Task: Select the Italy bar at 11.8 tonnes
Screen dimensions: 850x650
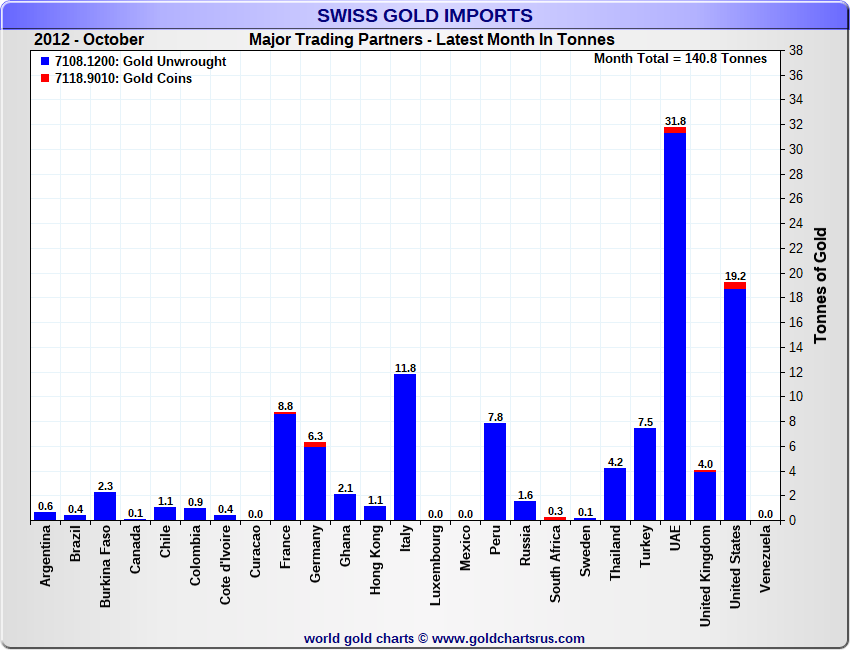Action: (x=405, y=447)
